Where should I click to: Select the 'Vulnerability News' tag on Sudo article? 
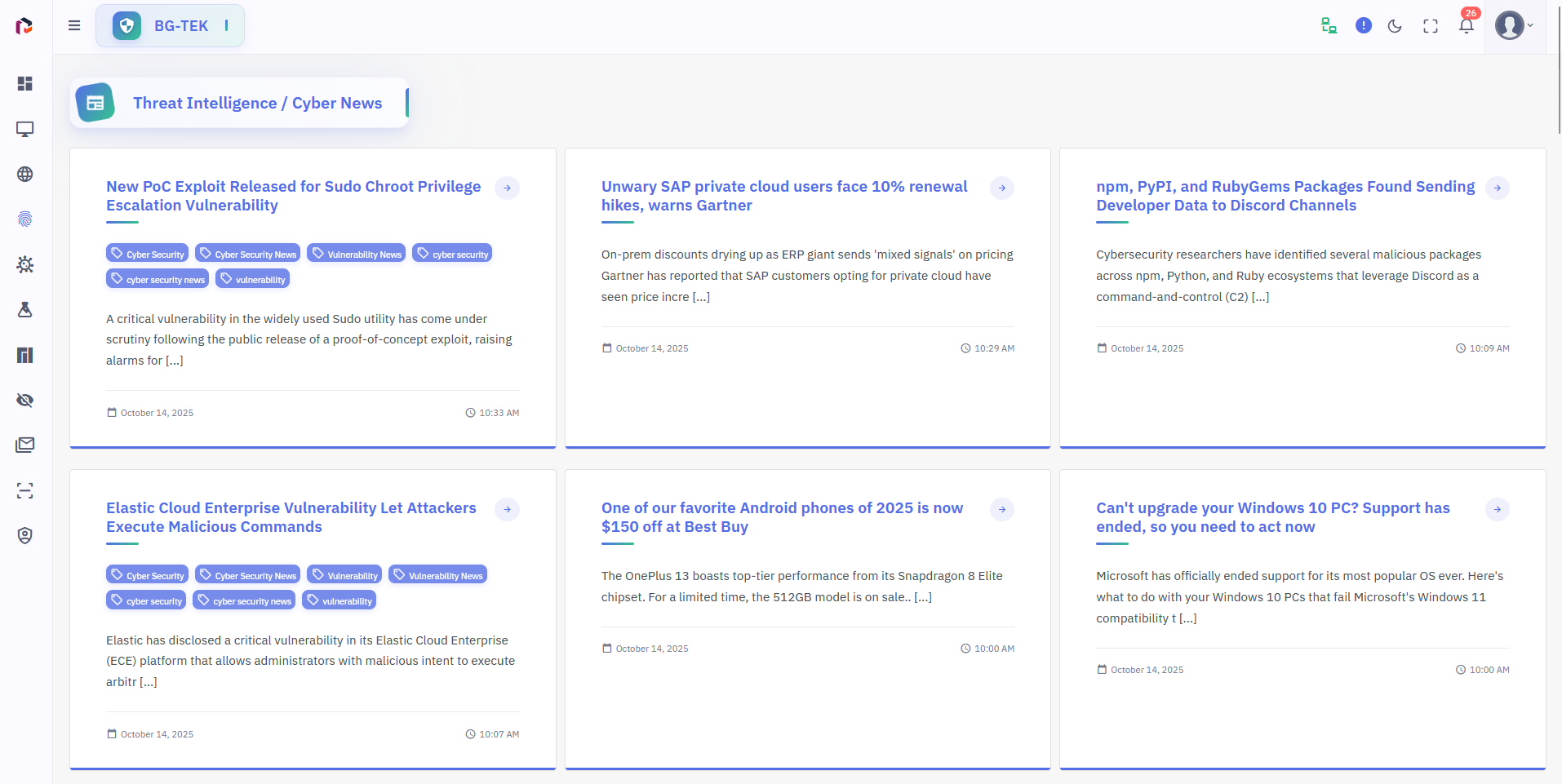click(357, 254)
